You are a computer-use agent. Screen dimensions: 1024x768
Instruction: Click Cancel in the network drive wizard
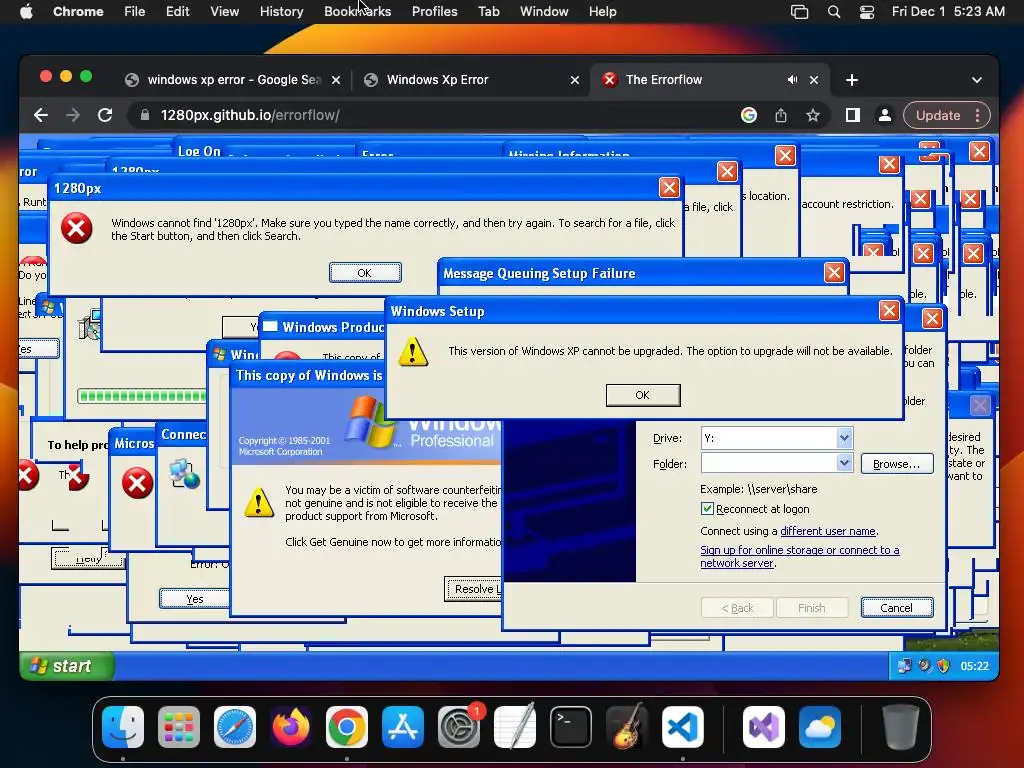(x=897, y=608)
